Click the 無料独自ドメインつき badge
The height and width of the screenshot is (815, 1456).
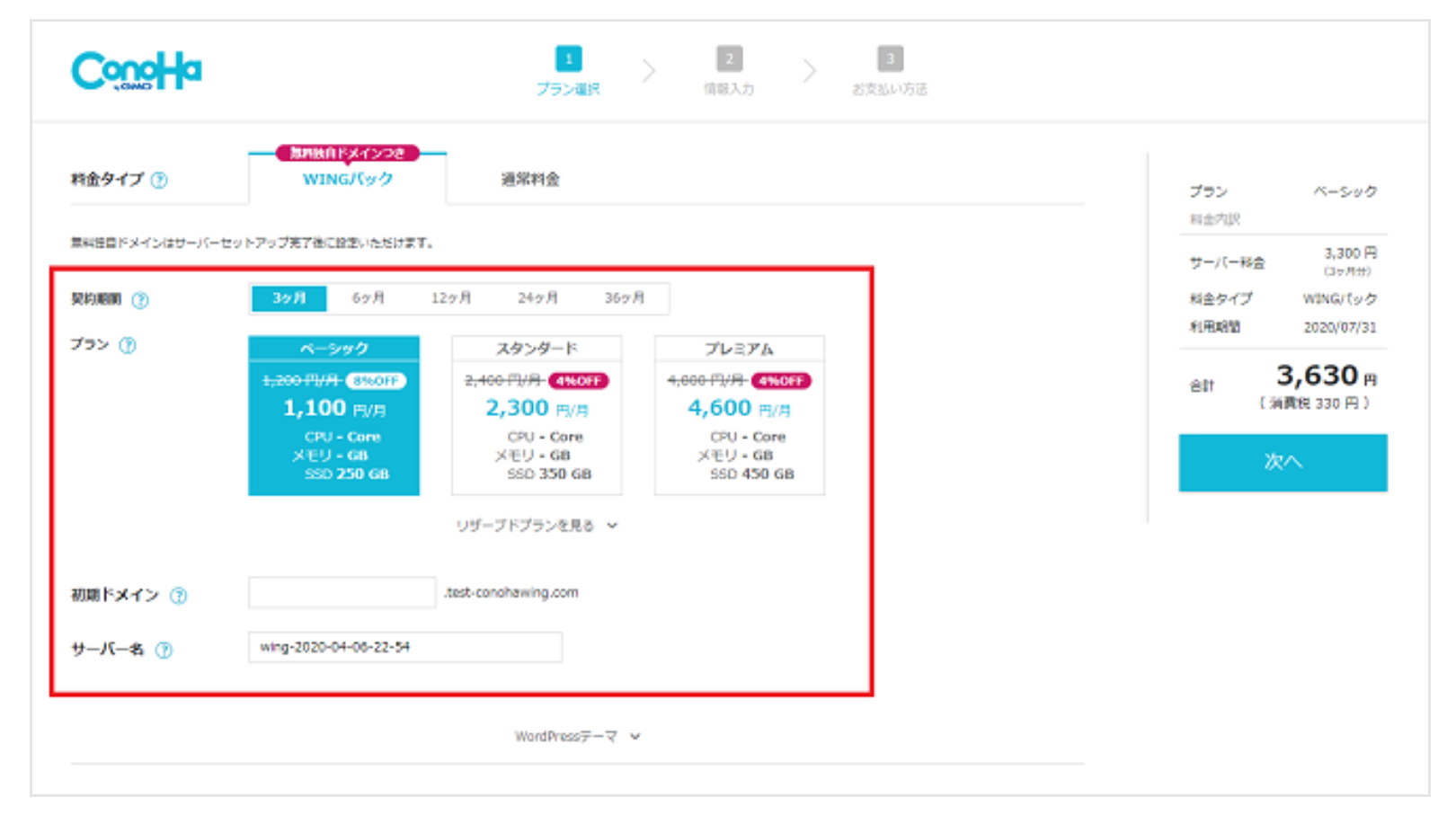click(x=348, y=153)
